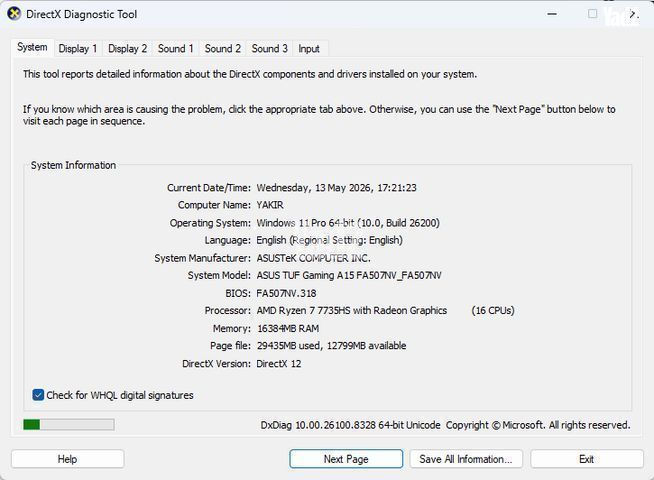Click the Computer Name label
The width and height of the screenshot is (654, 480).
(214, 205)
